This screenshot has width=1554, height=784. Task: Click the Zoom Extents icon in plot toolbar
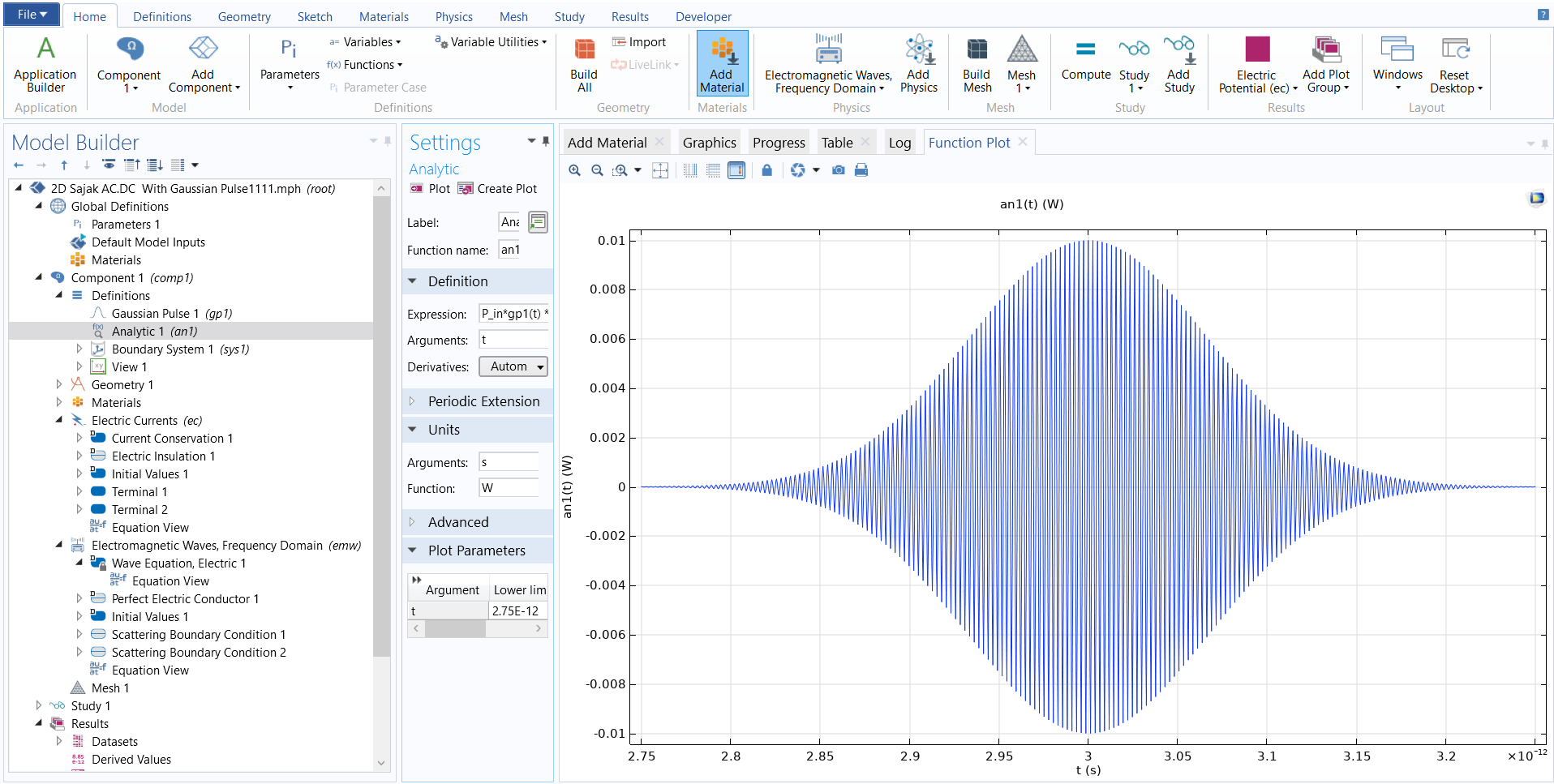pyautogui.click(x=660, y=170)
